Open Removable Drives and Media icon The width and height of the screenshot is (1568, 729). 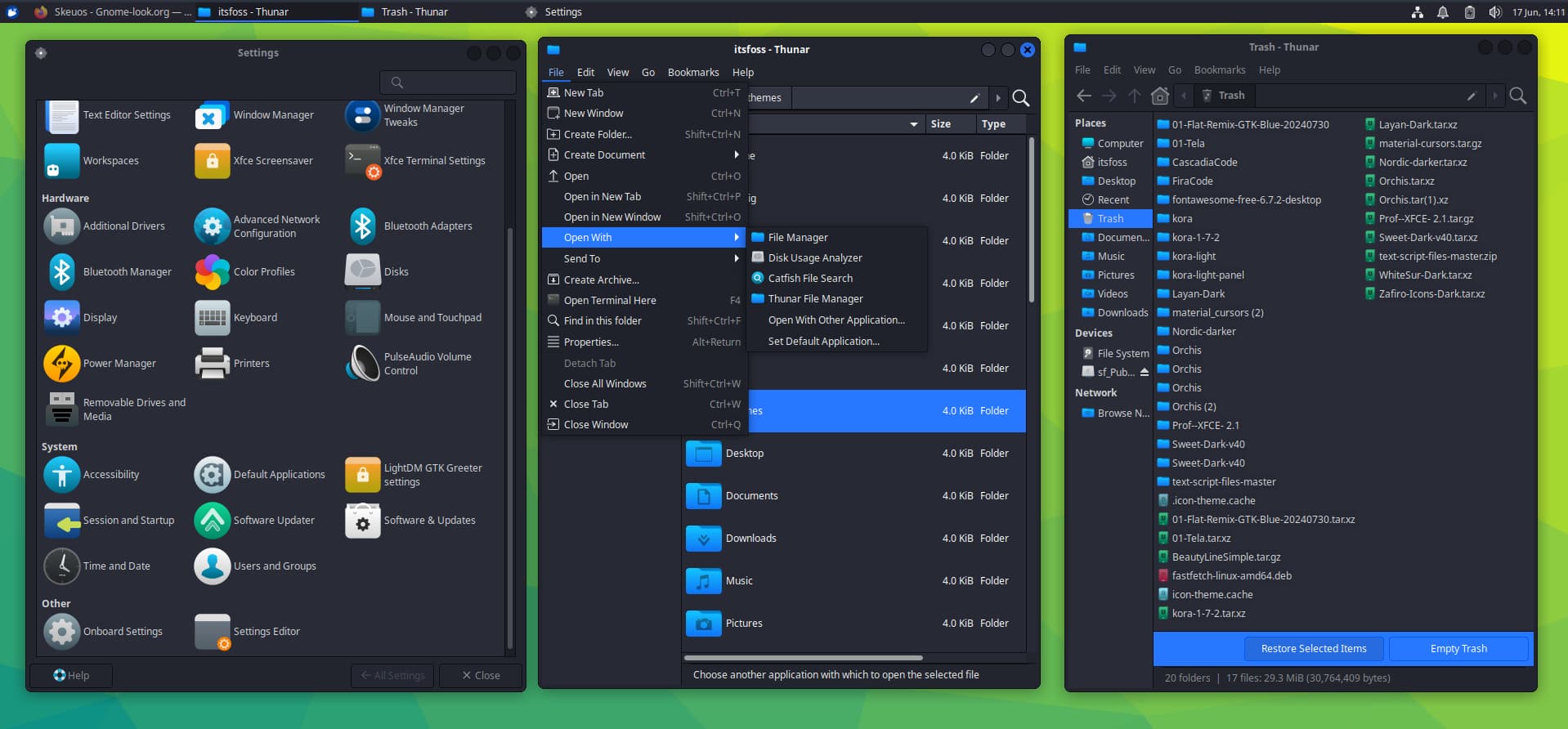click(x=61, y=409)
